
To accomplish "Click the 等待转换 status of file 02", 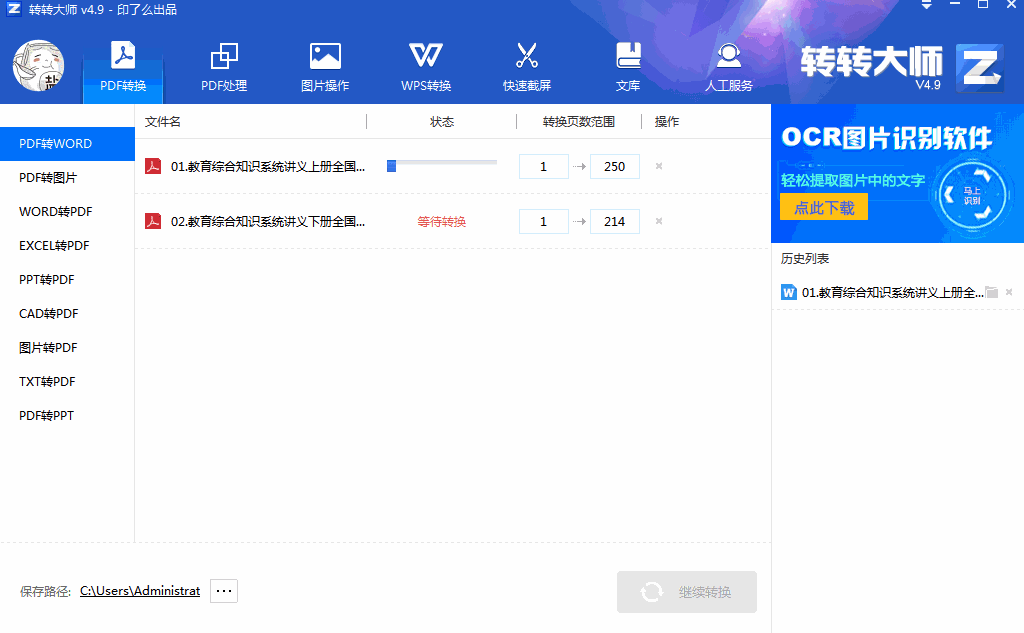I will (x=442, y=221).
